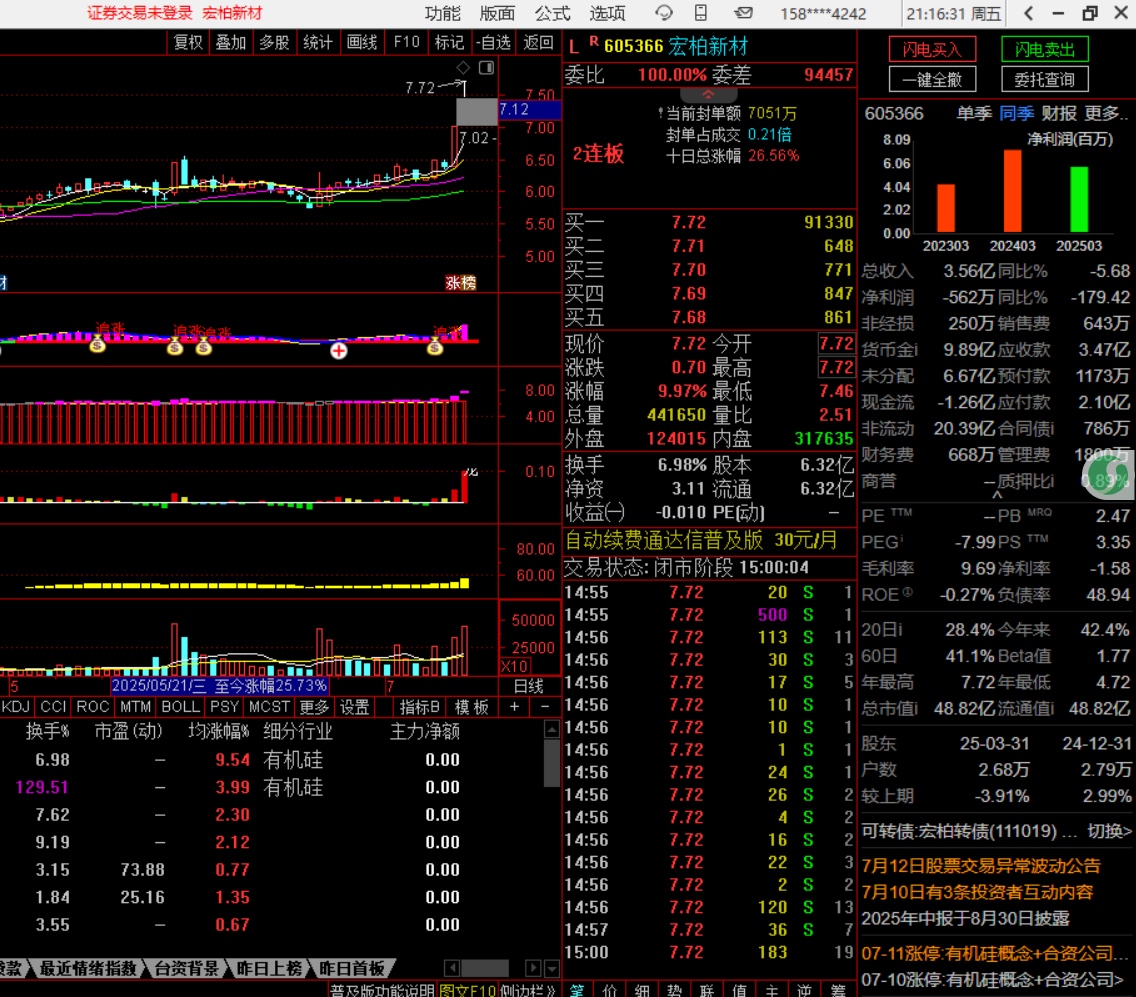Screen dimensions: 1136x997
Task: Open the message envelope icon
Action: point(743,13)
